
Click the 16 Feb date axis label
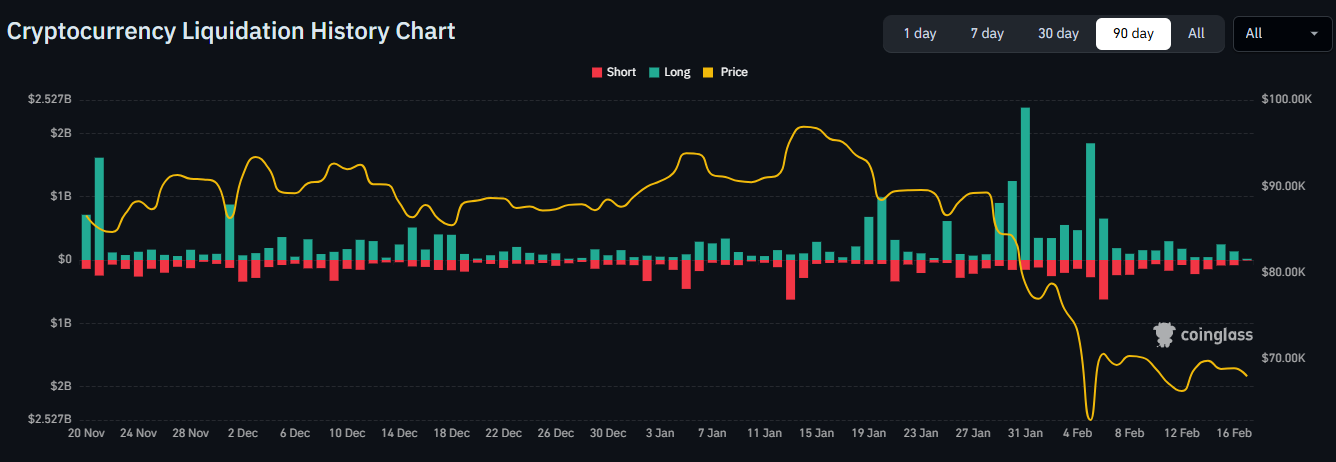click(x=1234, y=434)
